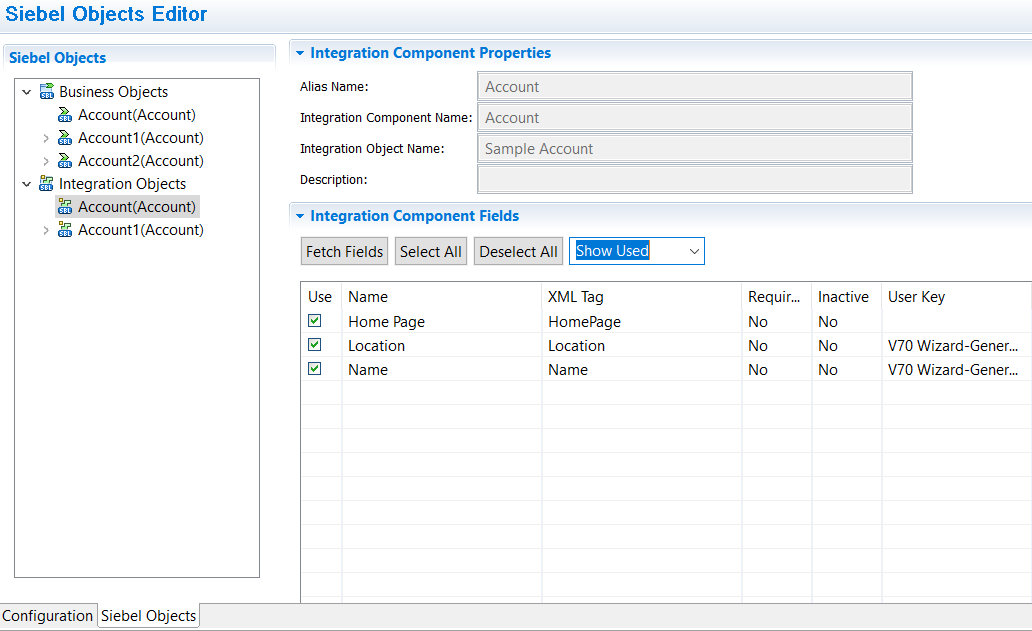
Task: Collapse the Business Objects tree node
Action: pos(27,92)
